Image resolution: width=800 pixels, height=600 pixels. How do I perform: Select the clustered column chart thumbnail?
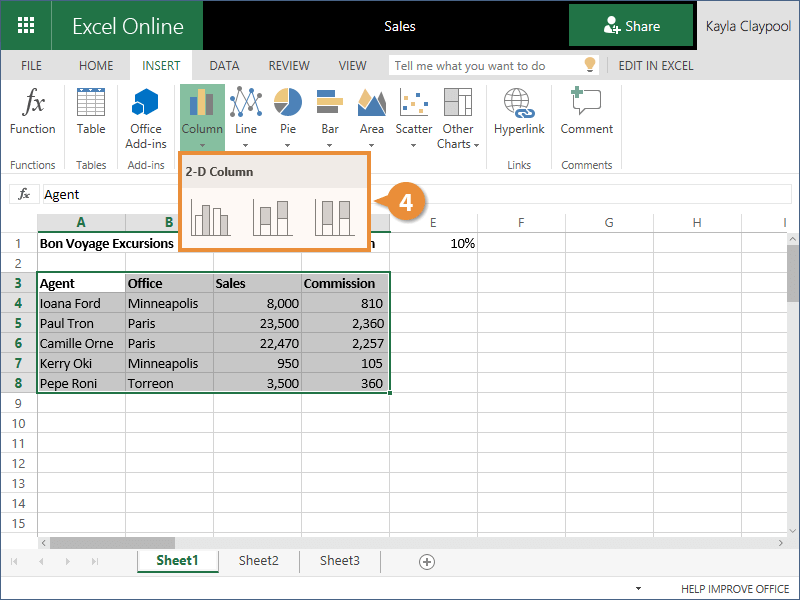[x=211, y=217]
